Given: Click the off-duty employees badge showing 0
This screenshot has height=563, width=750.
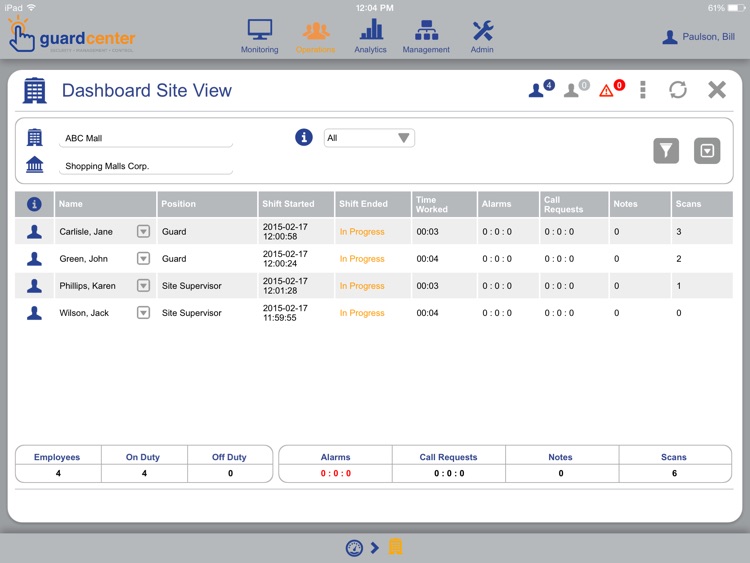Looking at the screenshot, I should tap(575, 90).
